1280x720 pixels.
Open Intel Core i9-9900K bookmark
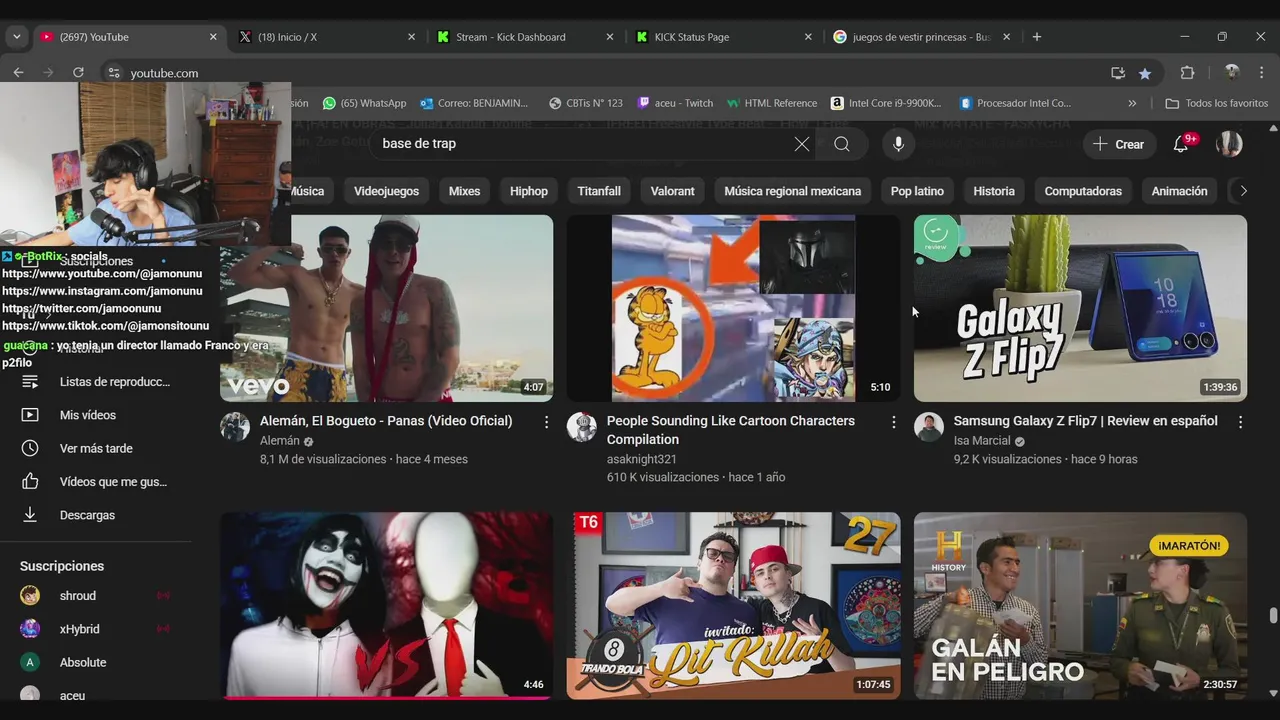coord(886,103)
